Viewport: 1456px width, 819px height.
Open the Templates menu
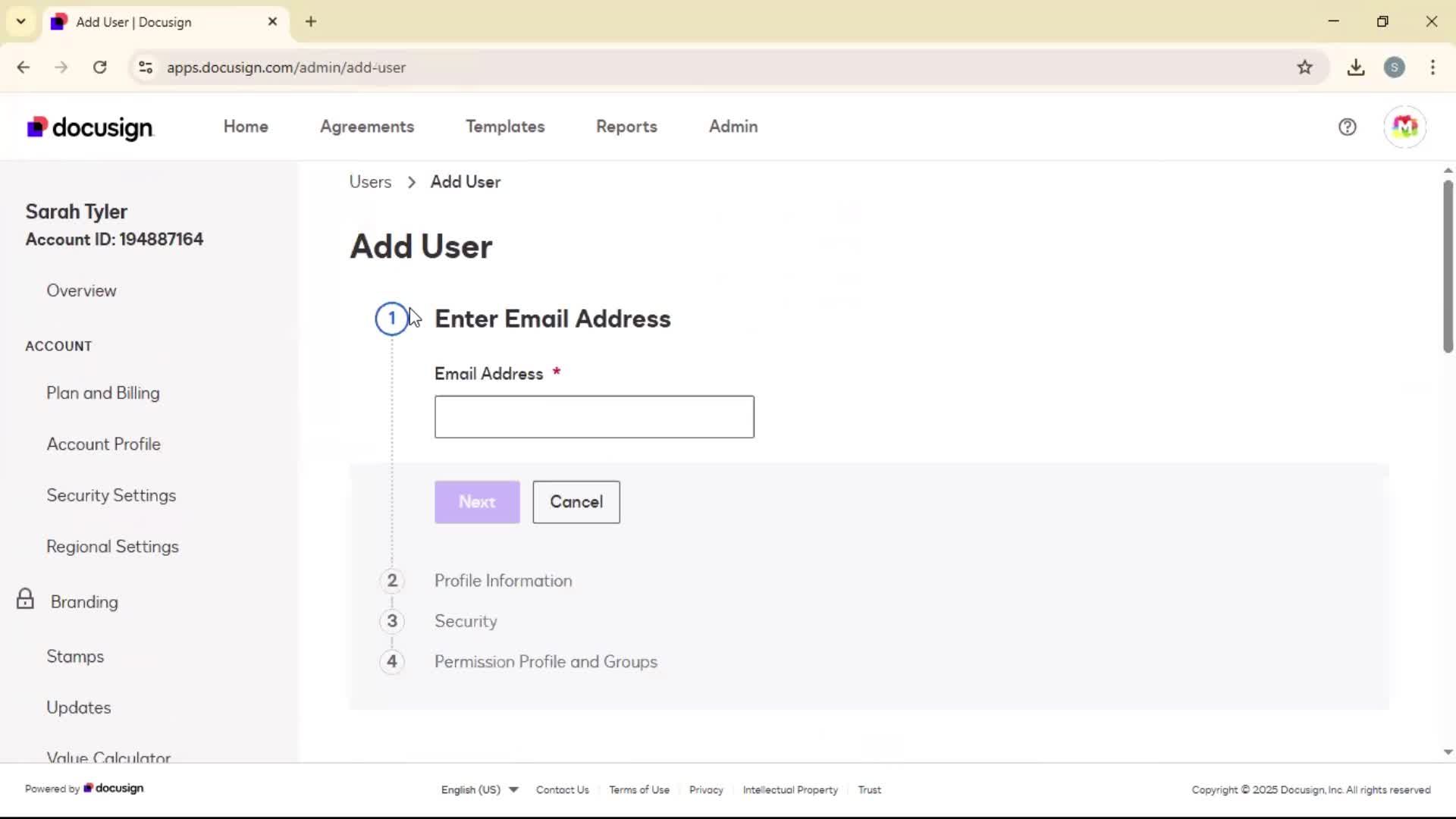505,127
